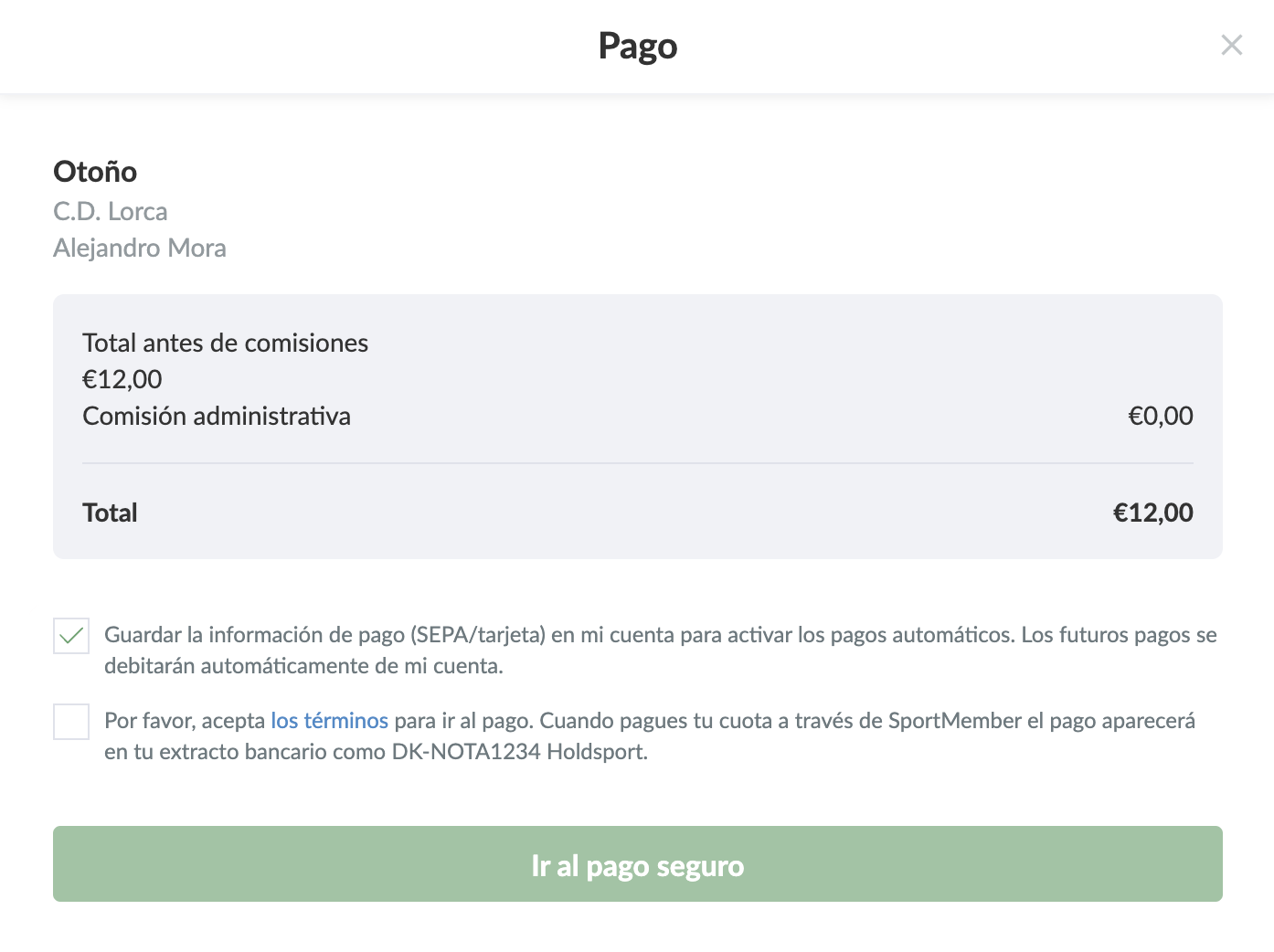Click the divider line above Total

coord(637,463)
